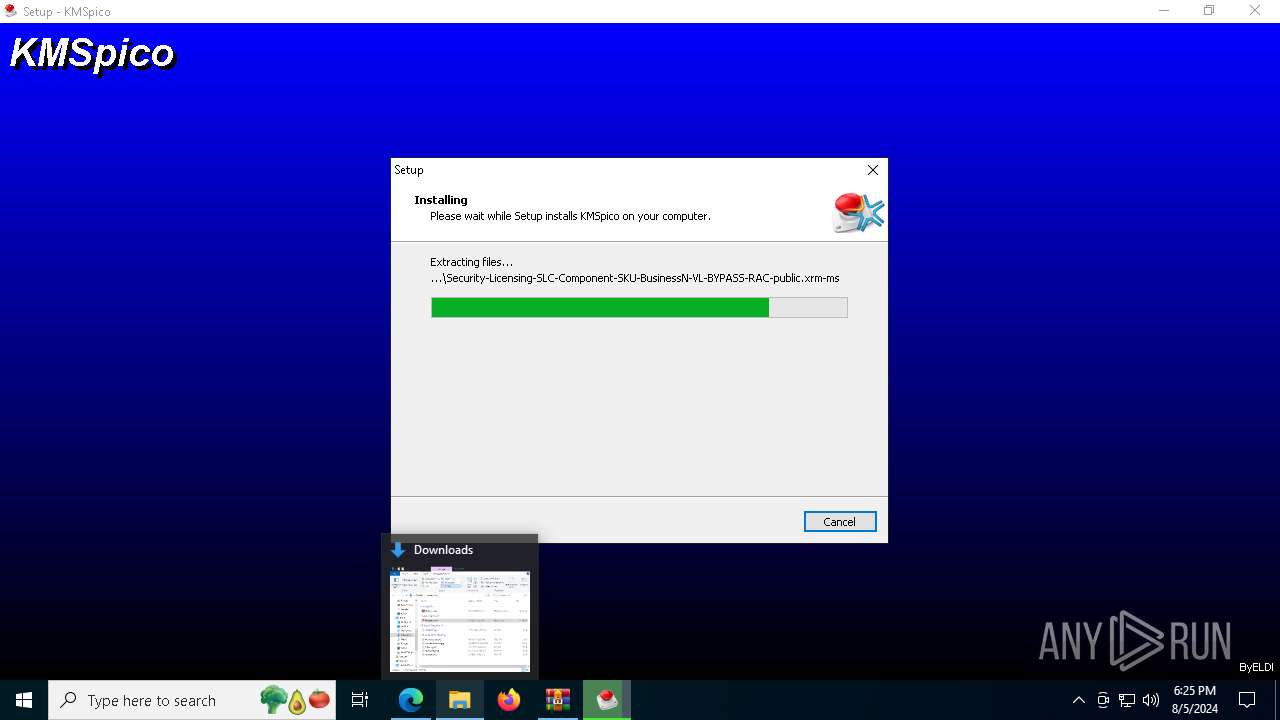Open Task View from taskbar
The width and height of the screenshot is (1280, 720).
tap(360, 700)
